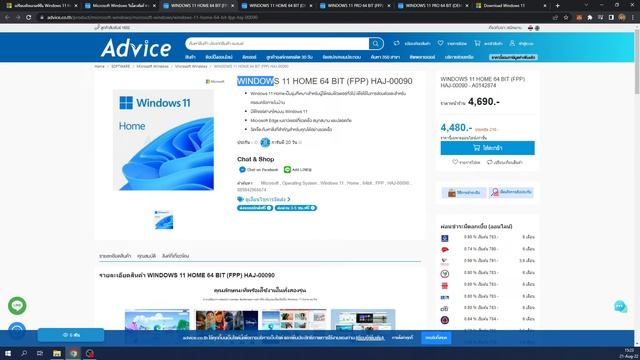Open the browser extensions puzzle icon
Image resolution: width=640 pixels, height=360 pixels.
(590, 18)
